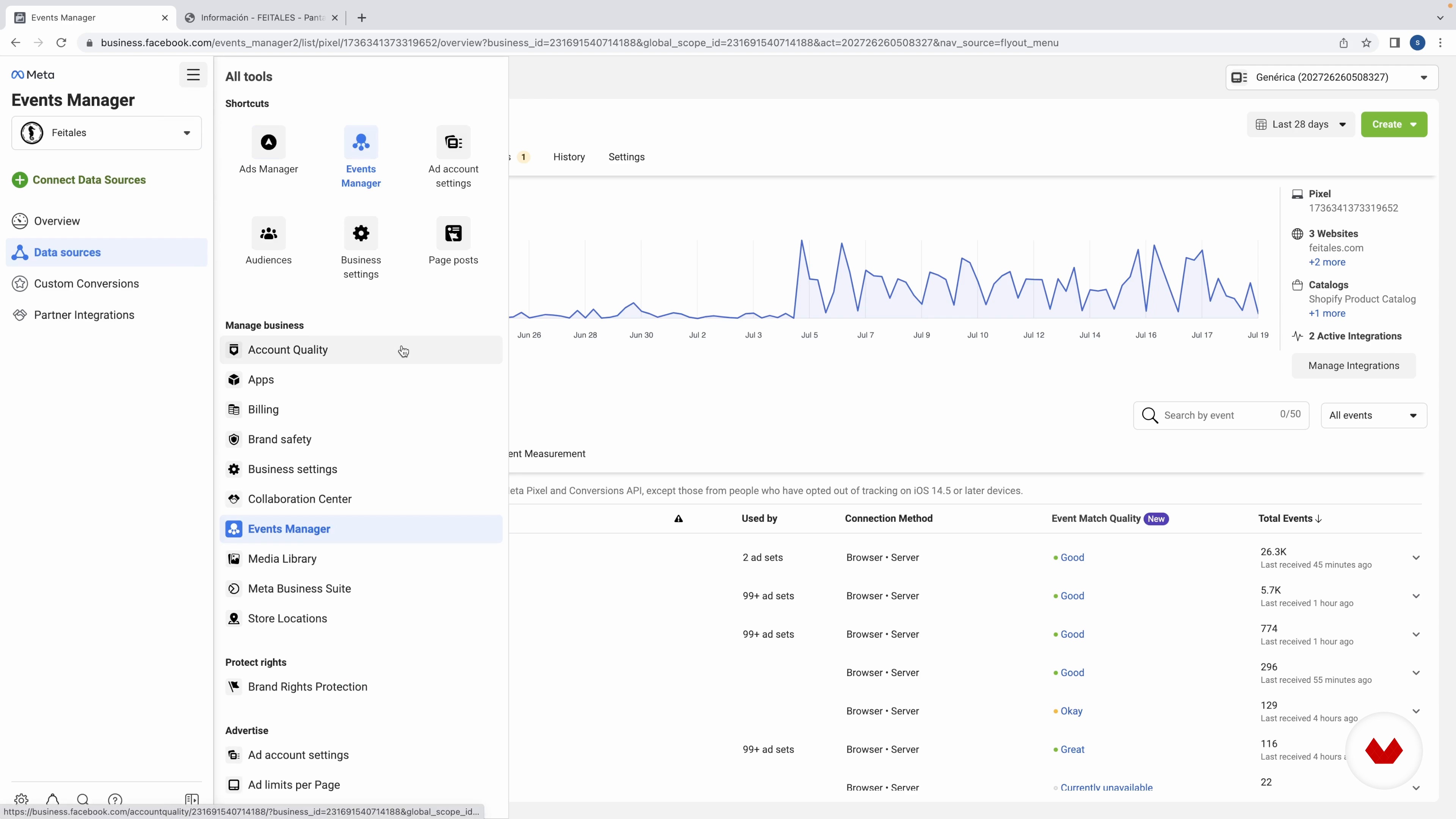Open Chrome profile avatar
1456x819 pixels.
1417,43
